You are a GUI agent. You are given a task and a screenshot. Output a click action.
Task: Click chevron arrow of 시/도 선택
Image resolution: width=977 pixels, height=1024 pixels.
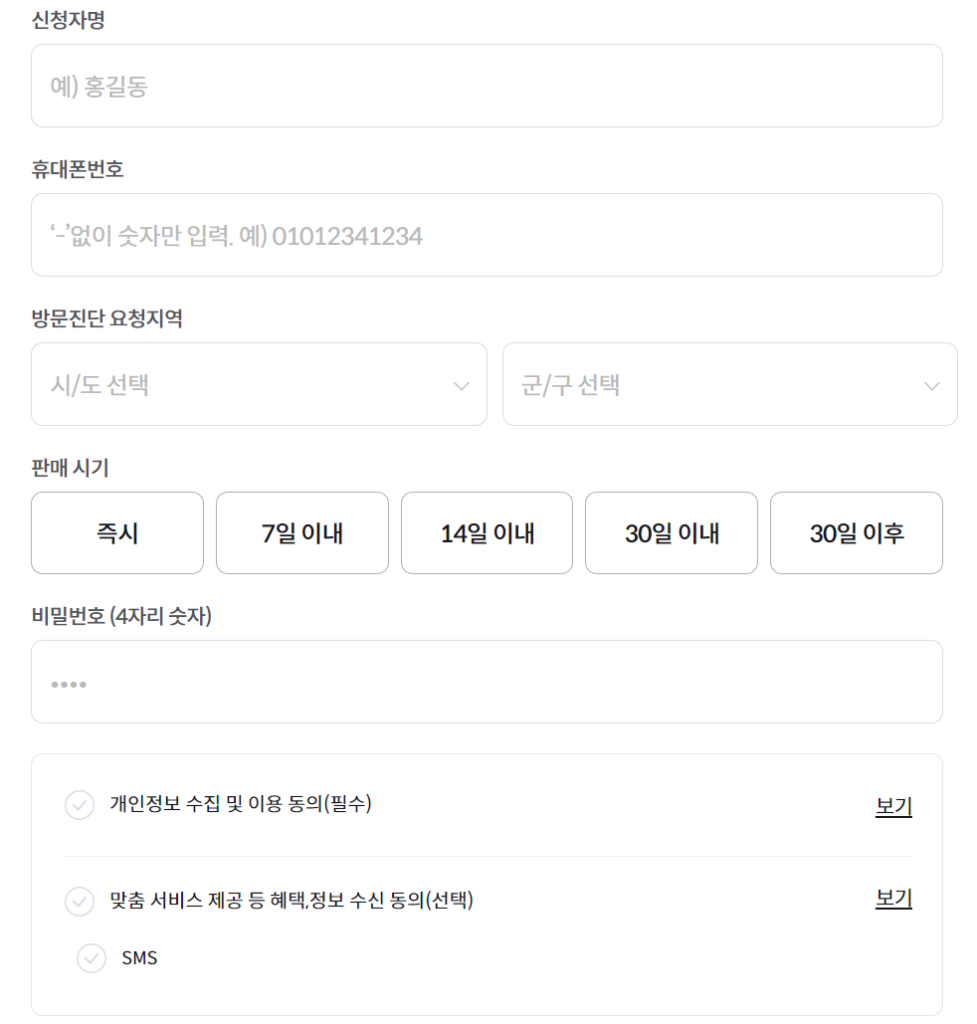click(461, 386)
